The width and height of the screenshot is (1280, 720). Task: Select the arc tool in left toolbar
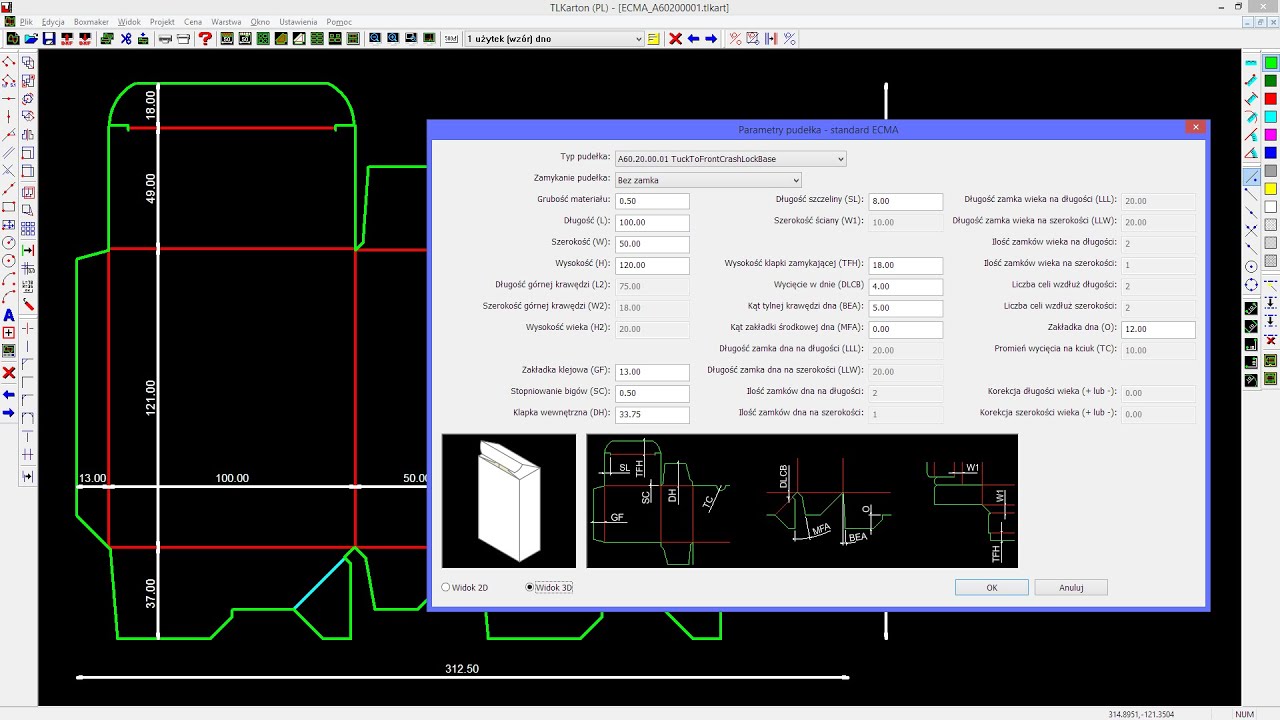tap(9, 279)
